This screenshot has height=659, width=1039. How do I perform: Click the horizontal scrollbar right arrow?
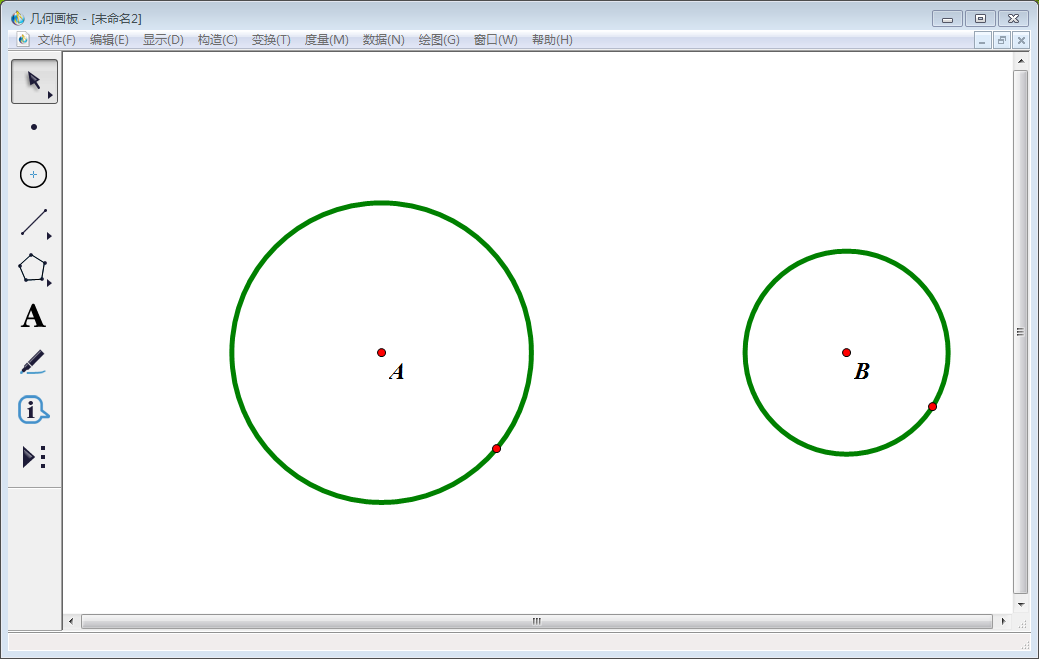(1003, 621)
